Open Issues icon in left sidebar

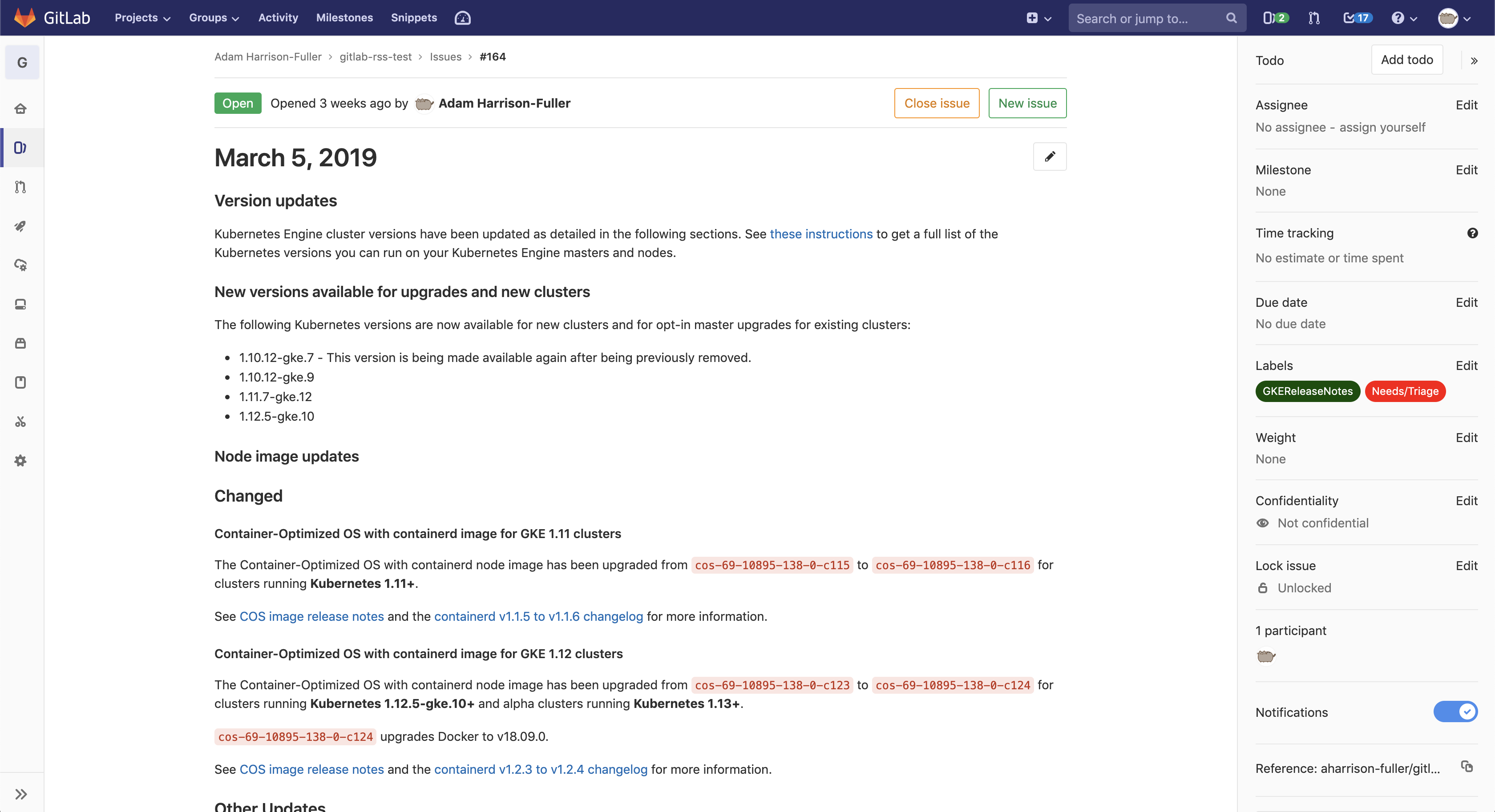21,148
